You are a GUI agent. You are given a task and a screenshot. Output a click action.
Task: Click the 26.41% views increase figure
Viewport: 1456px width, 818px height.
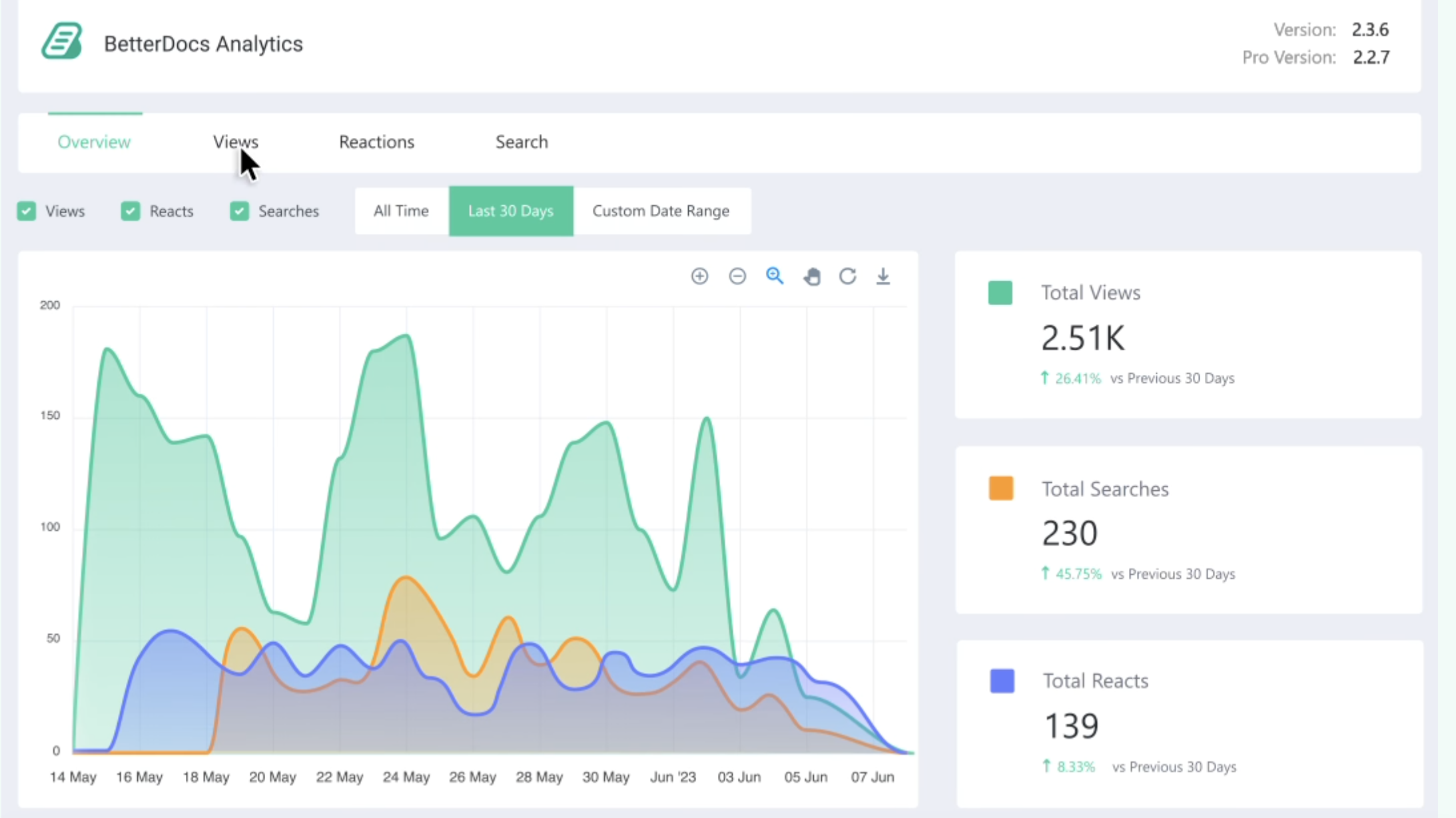coord(1078,378)
